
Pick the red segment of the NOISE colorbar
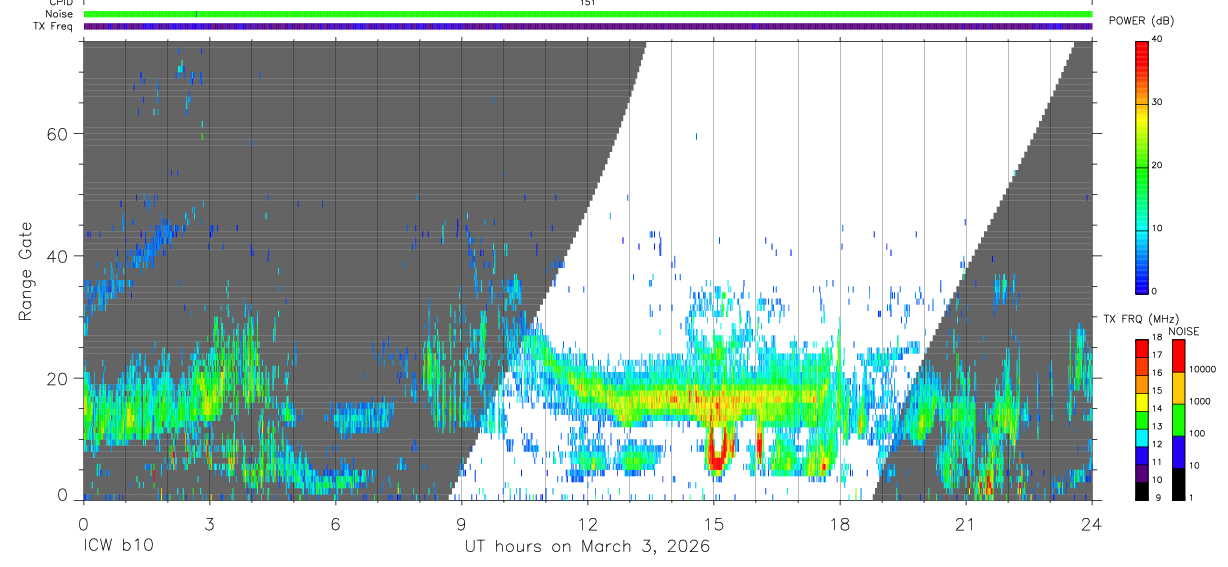1178,355
